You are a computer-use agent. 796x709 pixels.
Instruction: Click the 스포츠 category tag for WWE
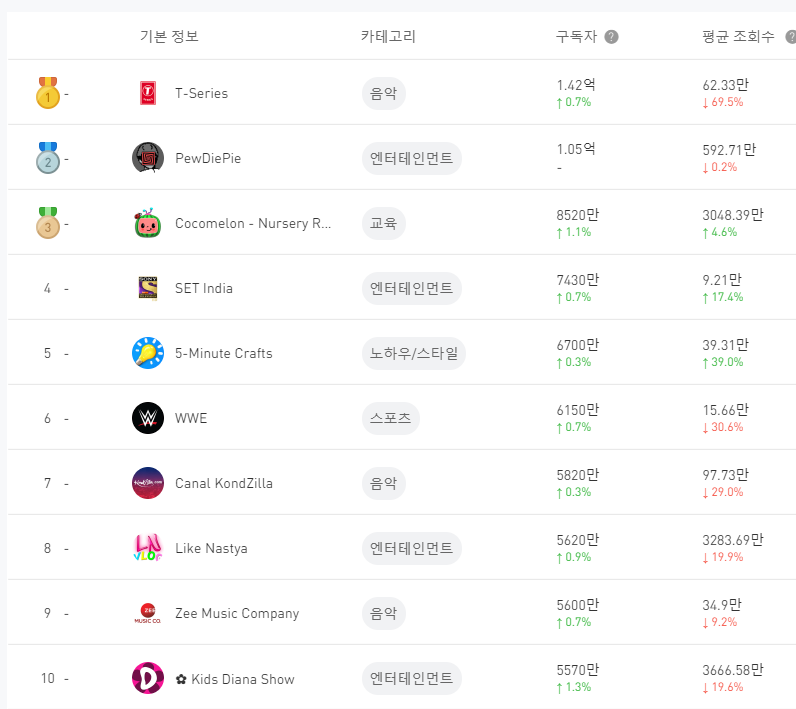coord(391,418)
